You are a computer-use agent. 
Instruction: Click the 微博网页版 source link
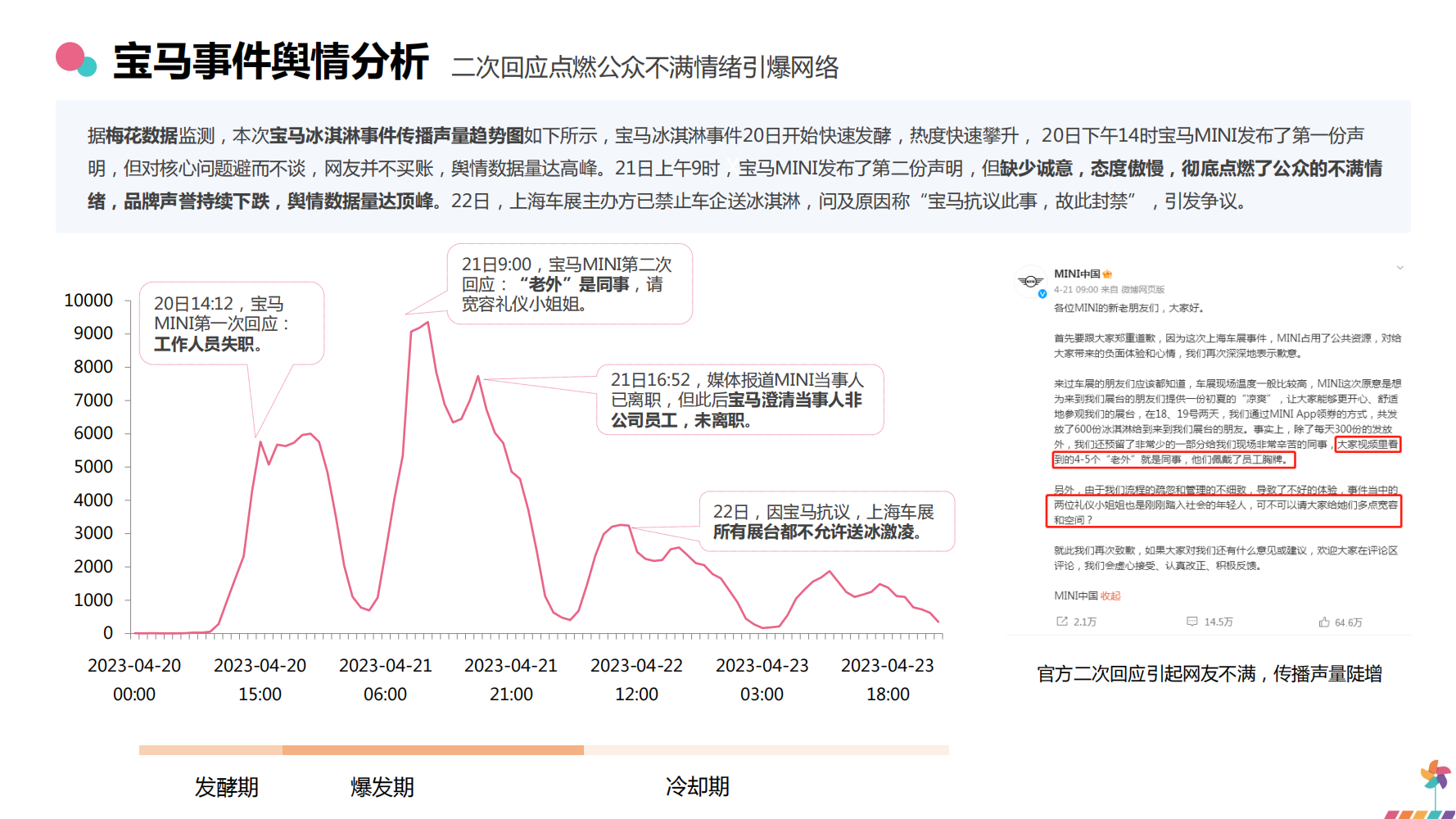1142,289
